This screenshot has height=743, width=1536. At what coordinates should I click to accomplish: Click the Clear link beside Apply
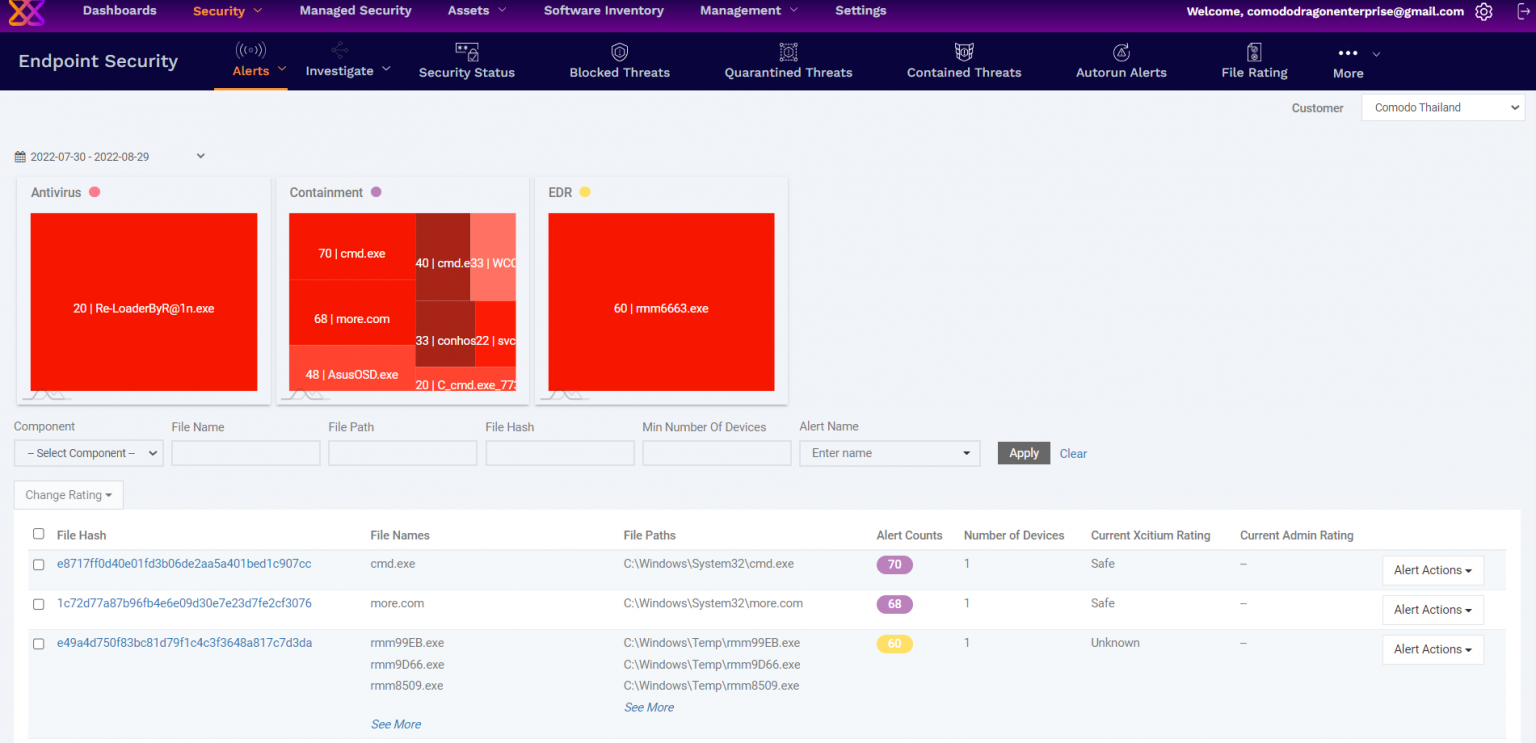click(x=1073, y=453)
